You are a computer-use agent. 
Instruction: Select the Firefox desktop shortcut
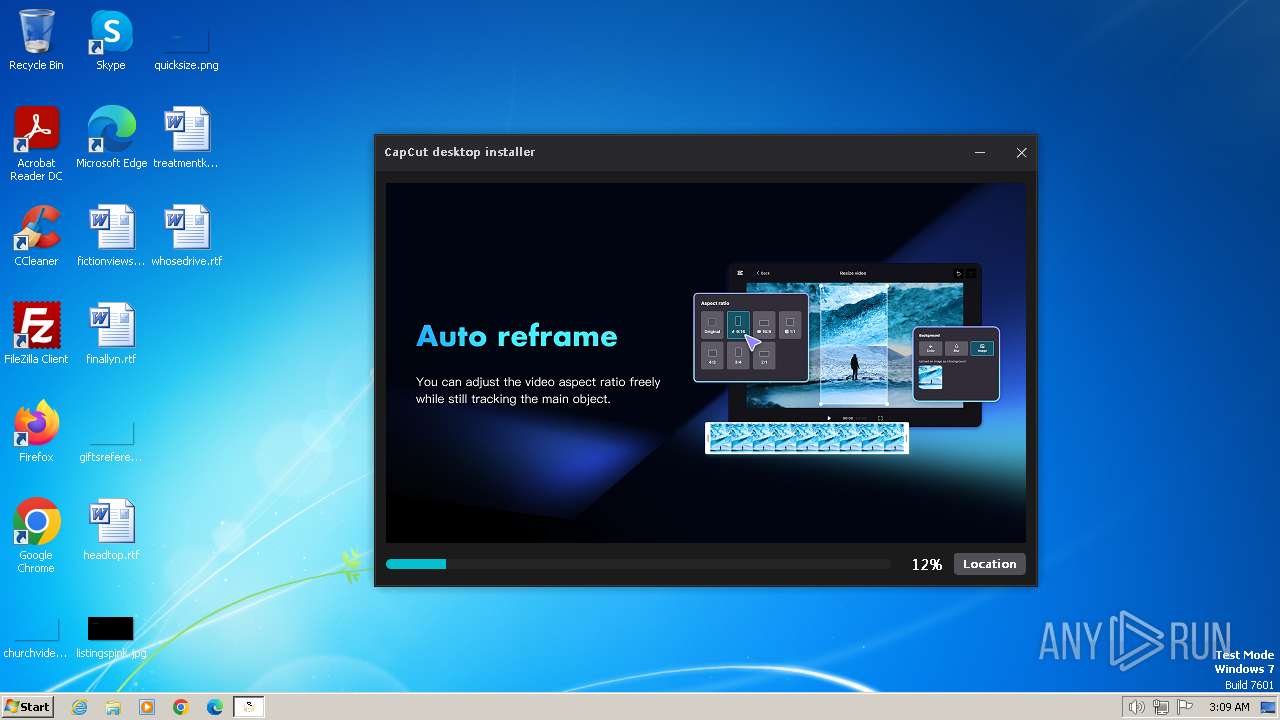pos(36,433)
